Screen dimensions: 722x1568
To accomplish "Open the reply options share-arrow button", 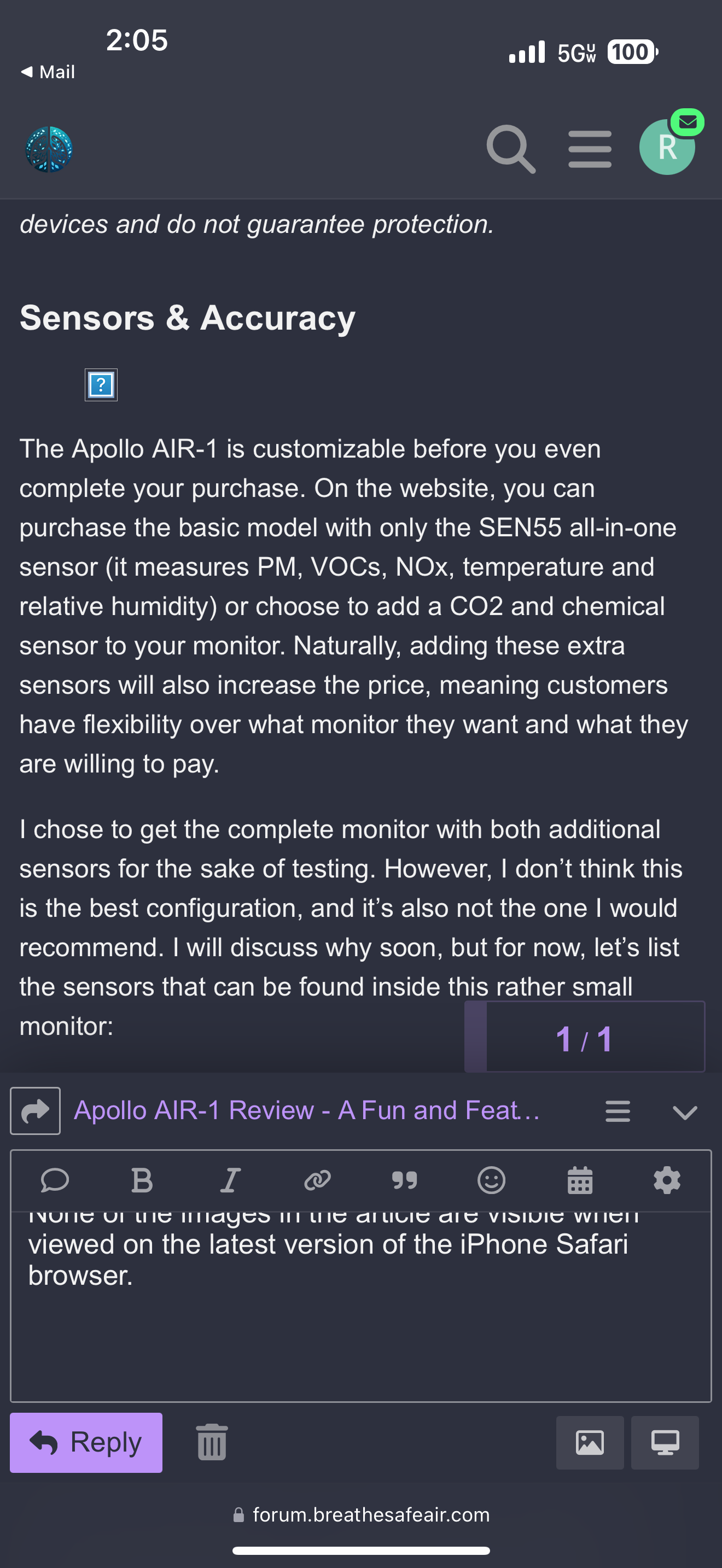I will (36, 1111).
